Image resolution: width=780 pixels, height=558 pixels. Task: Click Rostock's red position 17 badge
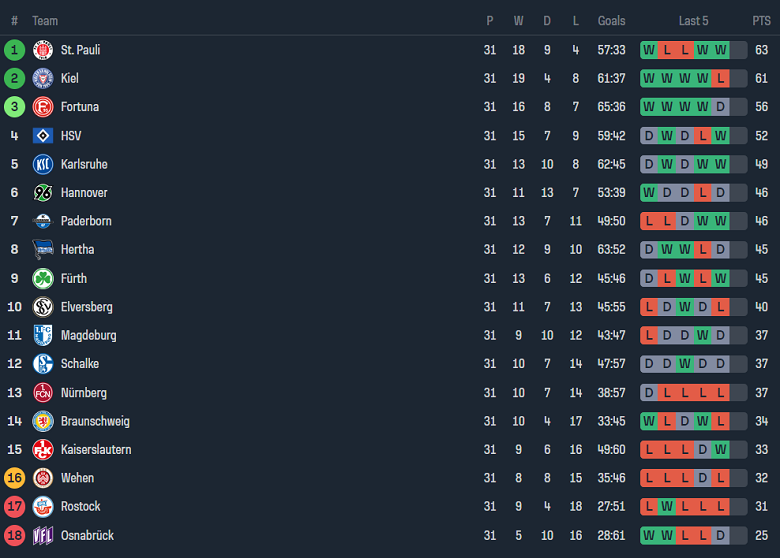click(x=14, y=507)
